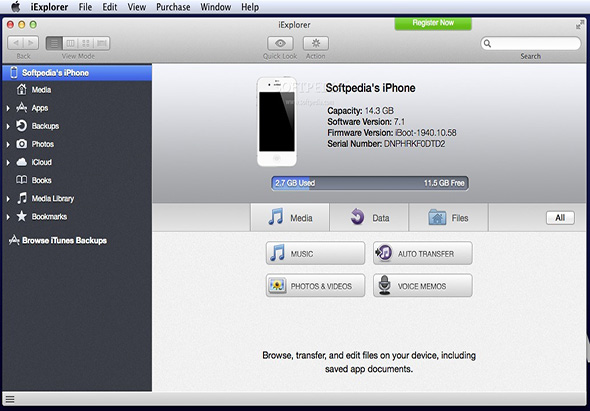This screenshot has width=590, height=411.
Task: Click the storage usage bar
Action: point(370,183)
